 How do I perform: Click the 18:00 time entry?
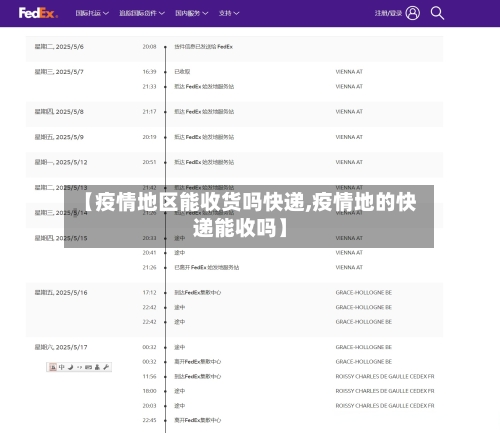149,391
